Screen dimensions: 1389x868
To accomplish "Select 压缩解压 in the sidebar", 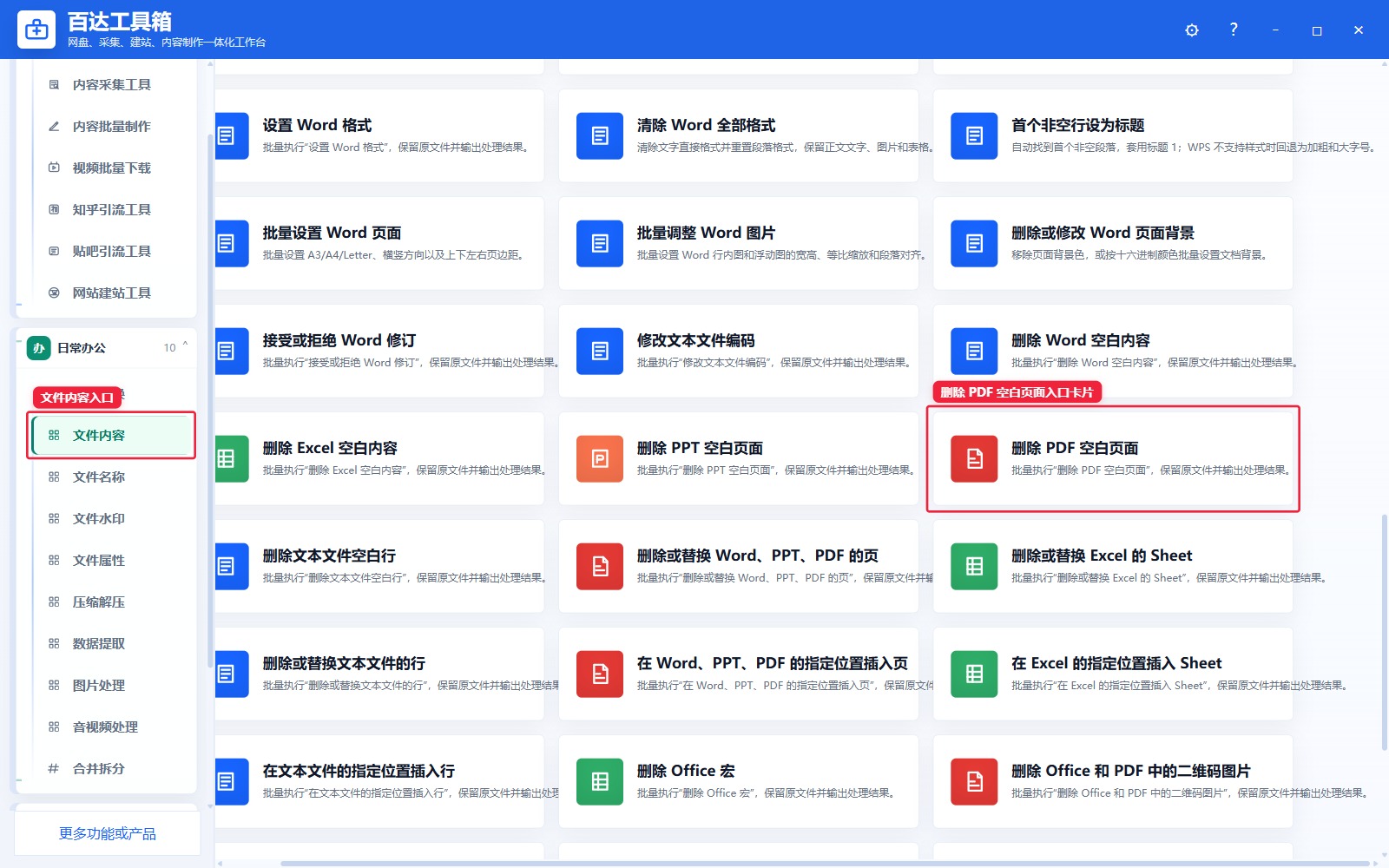I will (111, 602).
